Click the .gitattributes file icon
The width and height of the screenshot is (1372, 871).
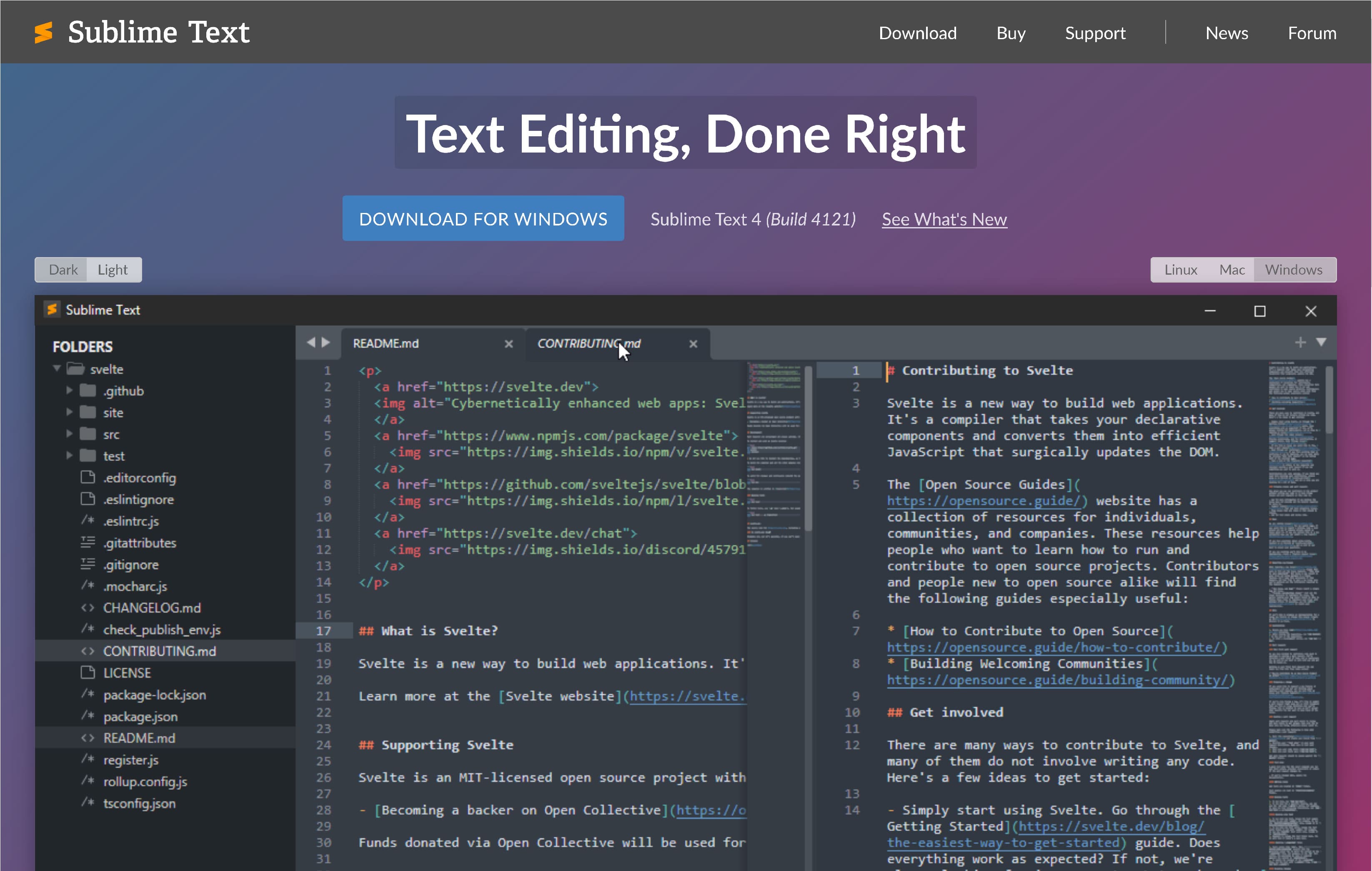[88, 542]
